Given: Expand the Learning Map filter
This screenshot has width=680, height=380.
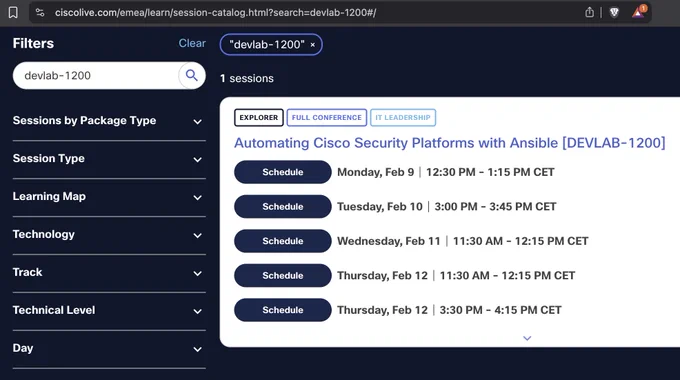Looking at the screenshot, I should [109, 197].
